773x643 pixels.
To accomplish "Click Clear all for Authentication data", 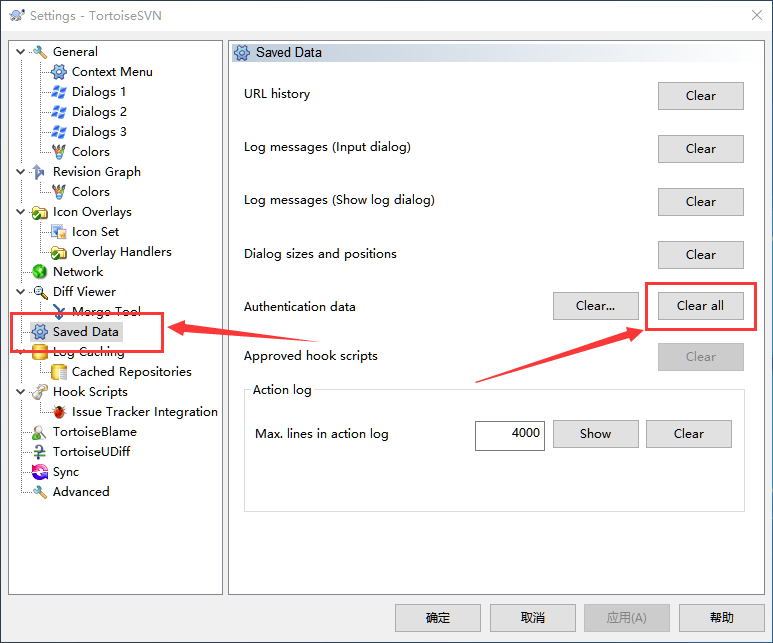I will (701, 306).
